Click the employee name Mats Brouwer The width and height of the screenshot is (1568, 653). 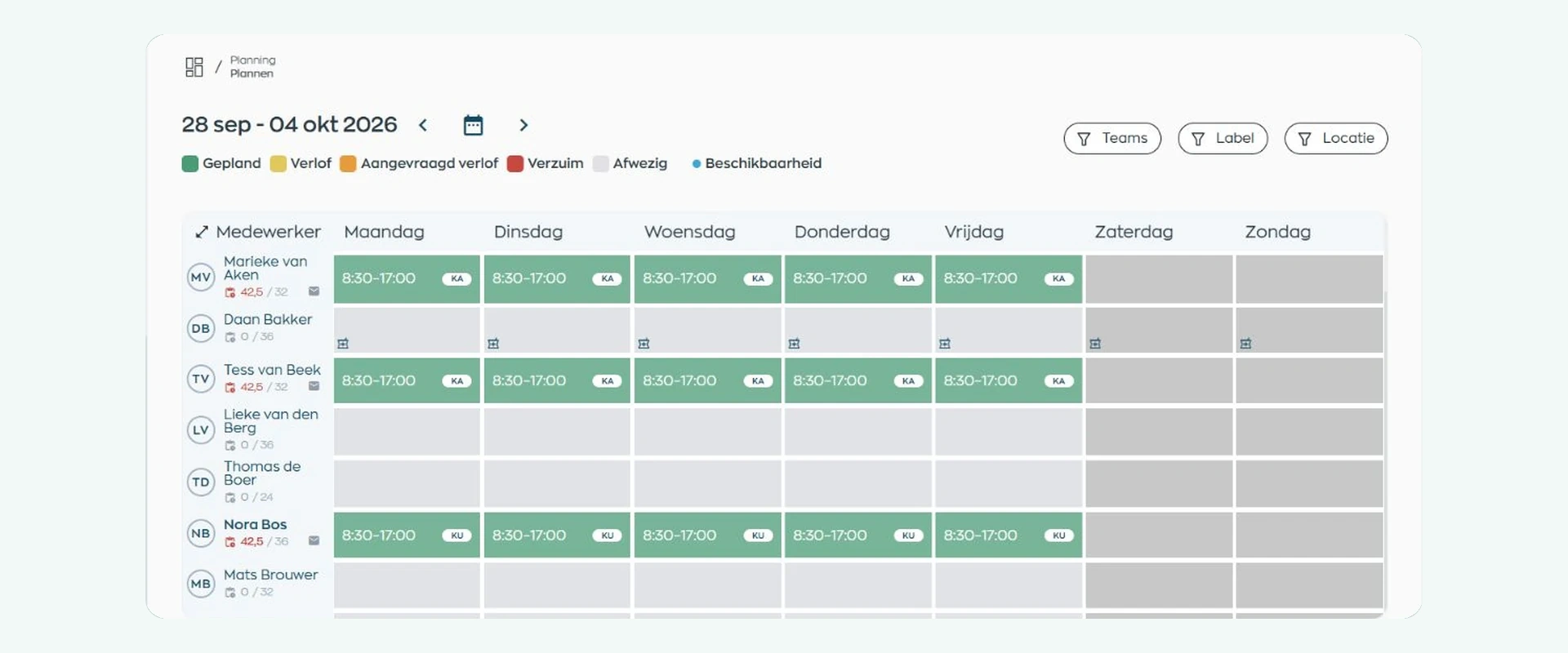click(270, 575)
